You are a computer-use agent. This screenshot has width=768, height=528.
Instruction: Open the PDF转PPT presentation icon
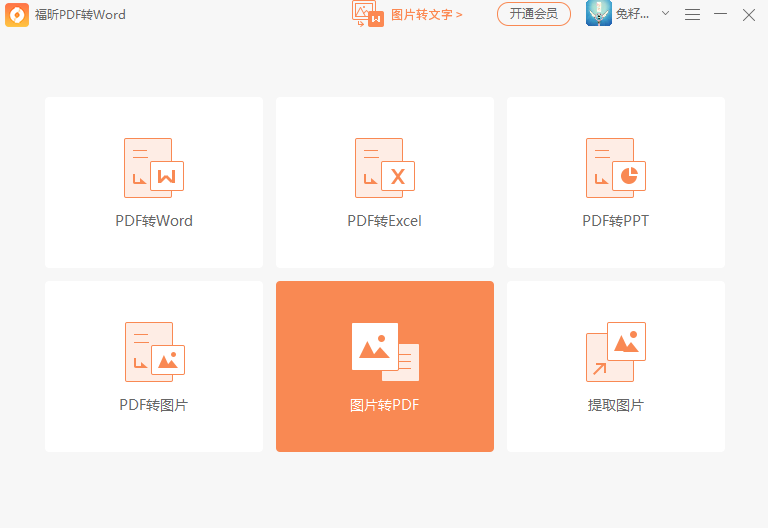click(x=615, y=168)
